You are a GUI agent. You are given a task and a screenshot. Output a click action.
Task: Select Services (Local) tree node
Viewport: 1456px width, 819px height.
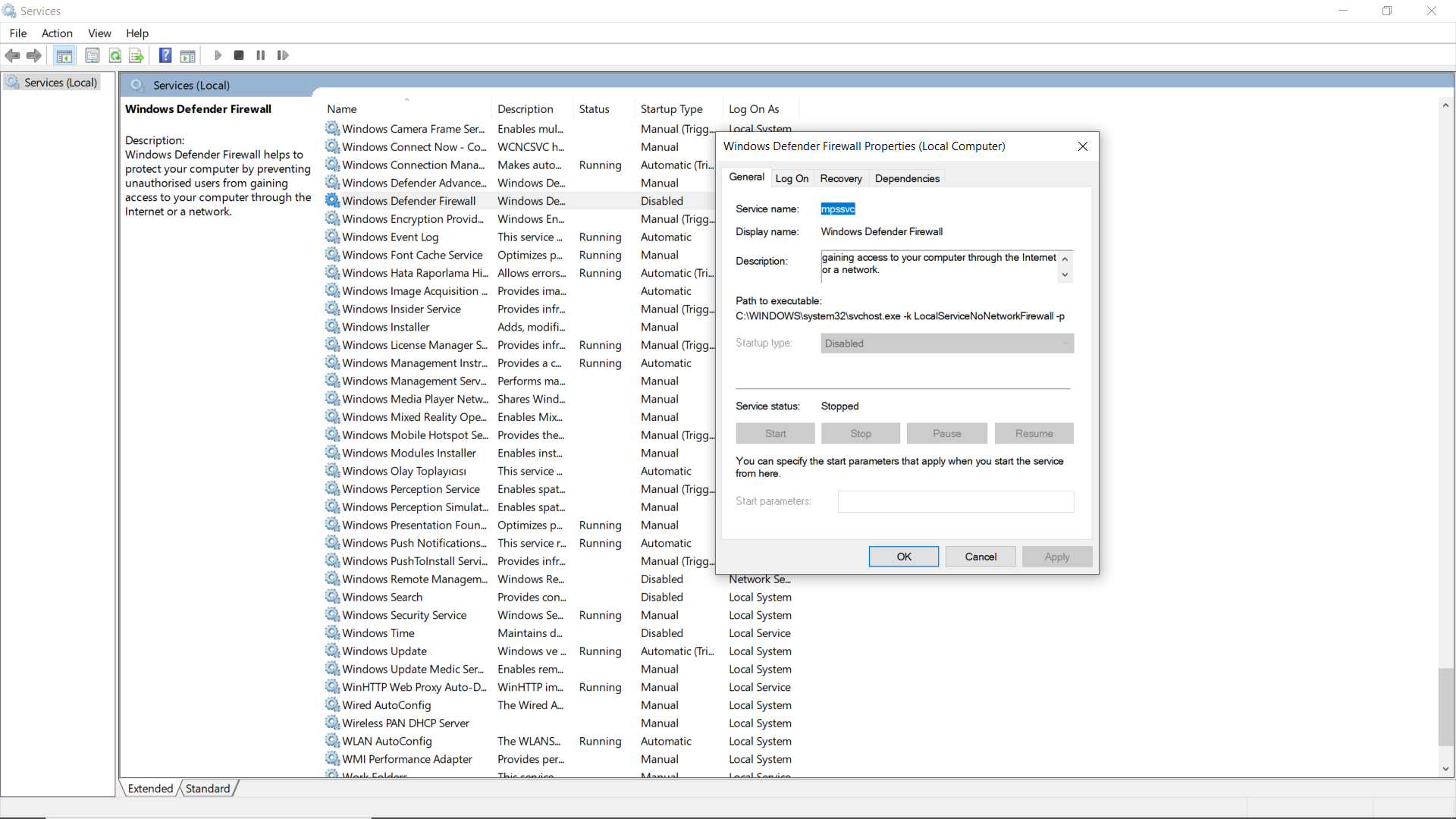pyautogui.click(x=61, y=82)
